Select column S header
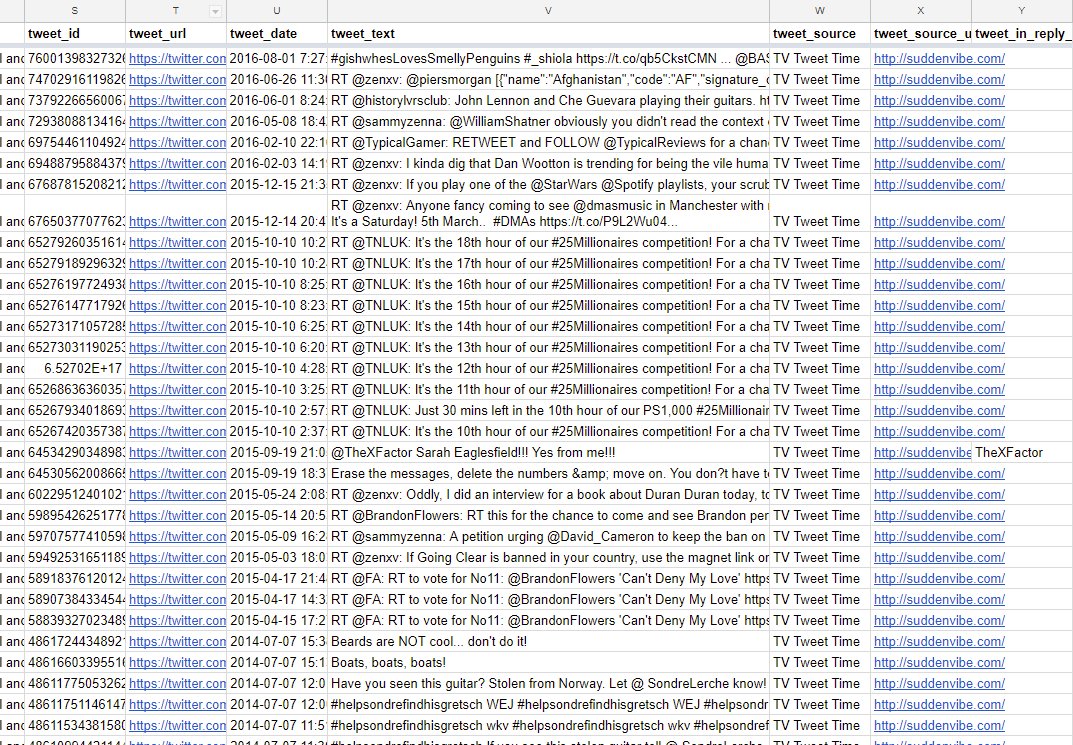 [x=75, y=11]
